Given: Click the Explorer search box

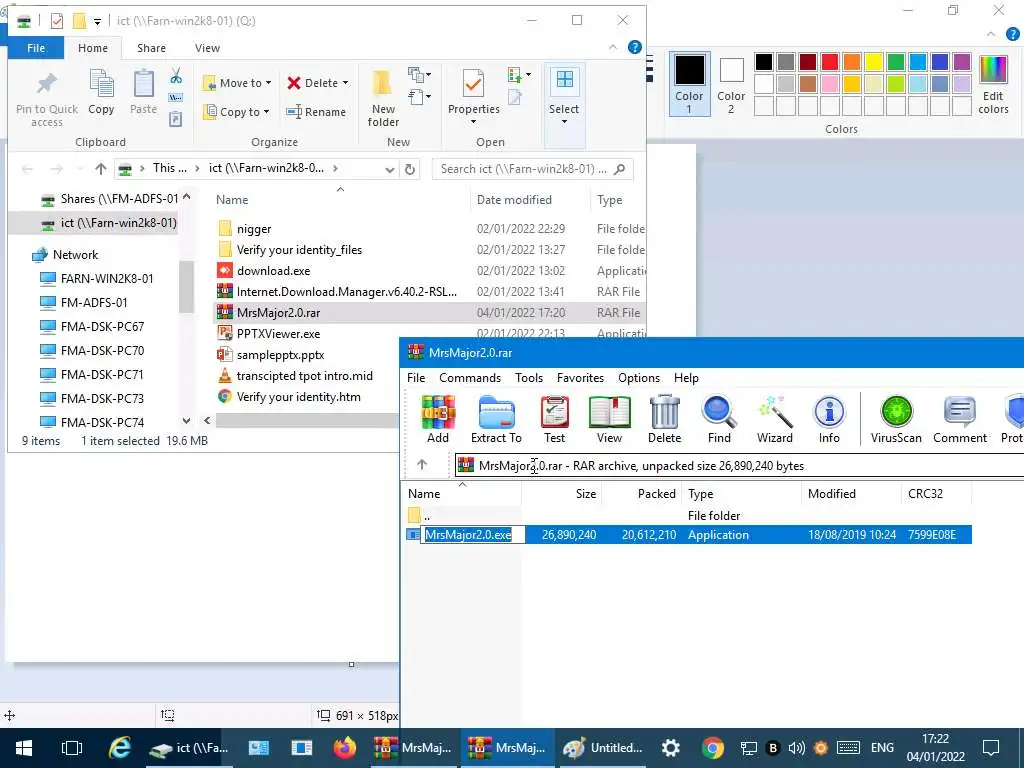Looking at the screenshot, I should [x=532, y=169].
